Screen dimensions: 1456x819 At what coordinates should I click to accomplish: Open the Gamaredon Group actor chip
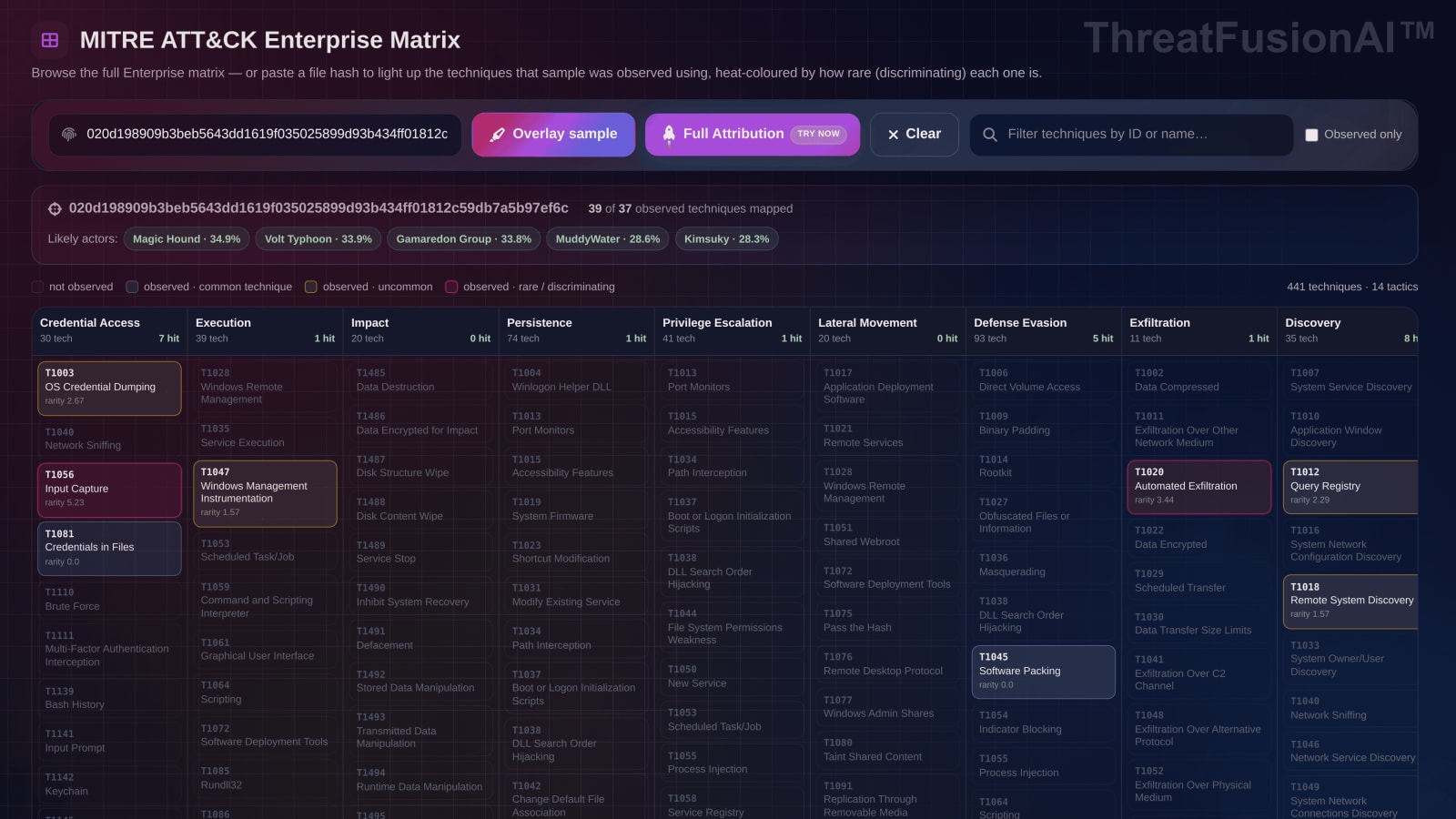[x=464, y=239]
